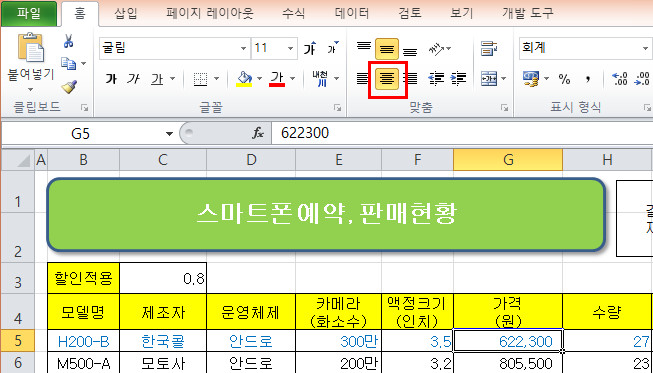Click the wrap text icon
The height and width of the screenshot is (373, 653).
[x=486, y=49]
